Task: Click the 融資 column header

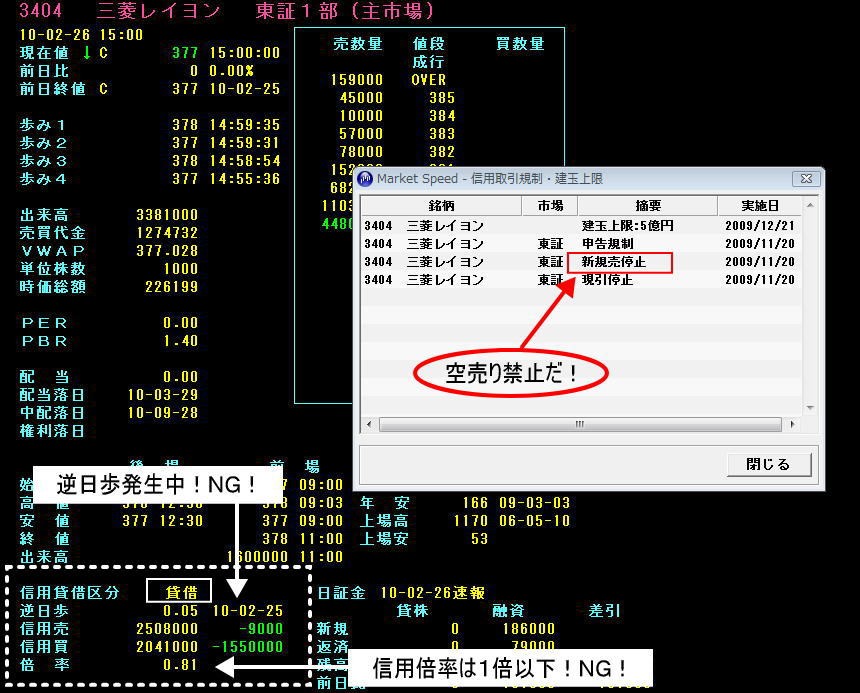Action: [508, 611]
